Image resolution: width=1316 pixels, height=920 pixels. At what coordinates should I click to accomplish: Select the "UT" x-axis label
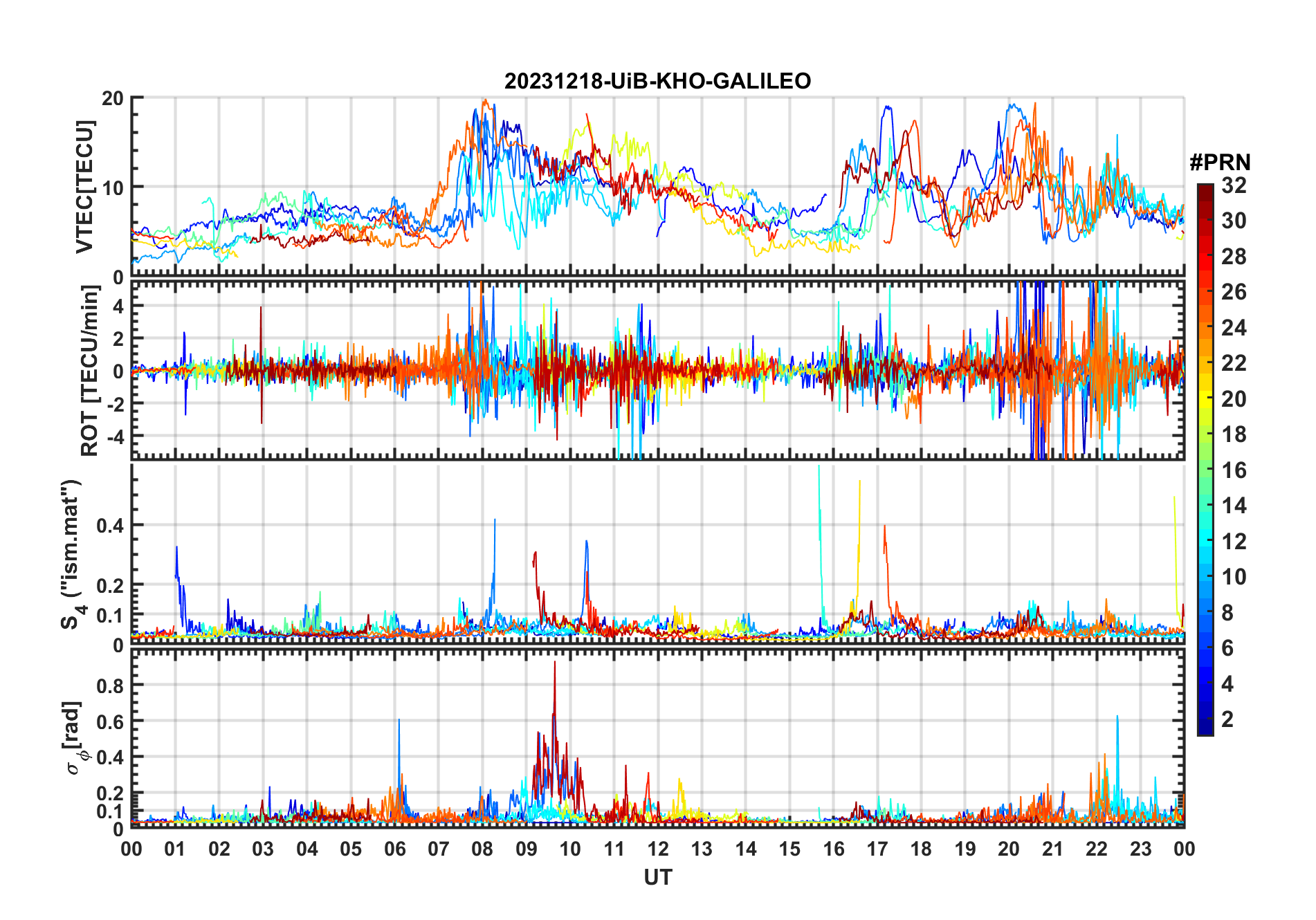(x=657, y=877)
